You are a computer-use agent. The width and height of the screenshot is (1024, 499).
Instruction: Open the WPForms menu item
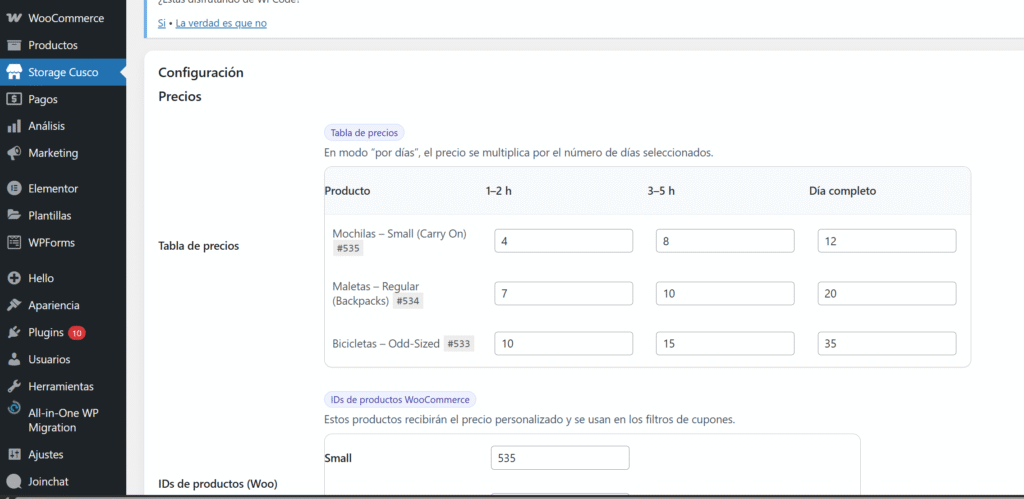[51, 242]
